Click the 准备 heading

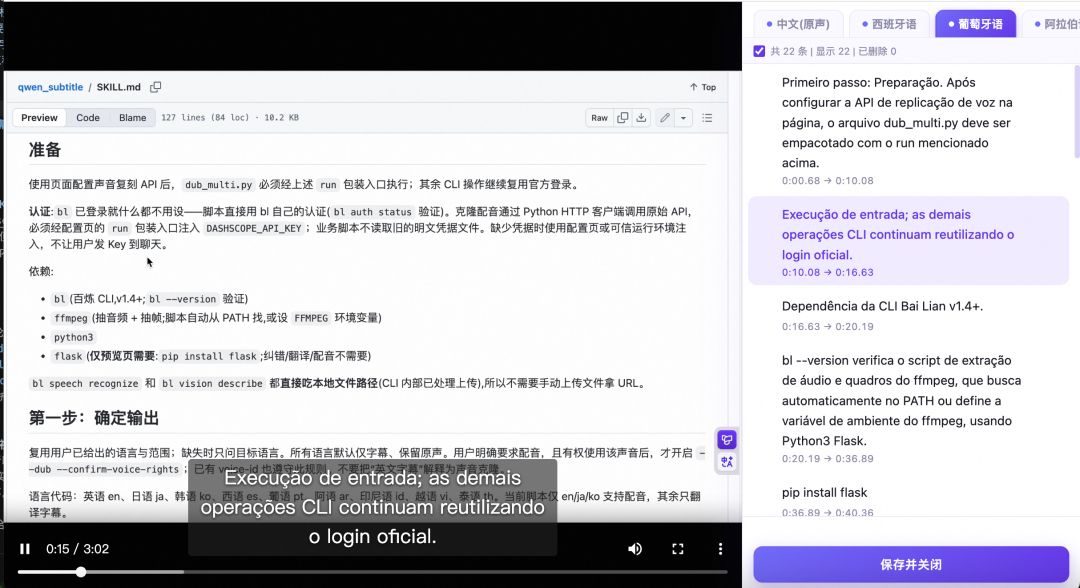click(x=45, y=149)
